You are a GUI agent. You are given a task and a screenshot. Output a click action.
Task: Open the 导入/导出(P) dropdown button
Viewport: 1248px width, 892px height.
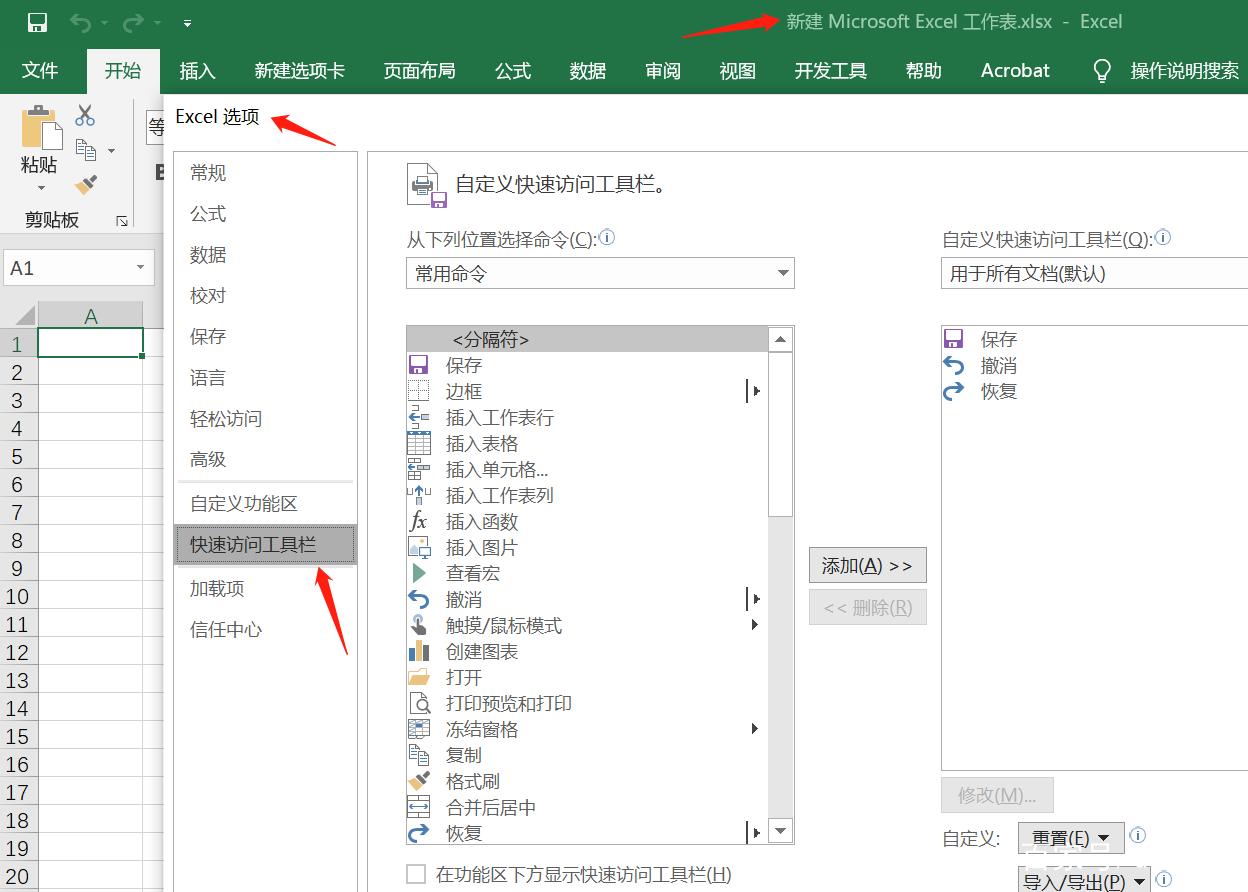pyautogui.click(x=1084, y=880)
